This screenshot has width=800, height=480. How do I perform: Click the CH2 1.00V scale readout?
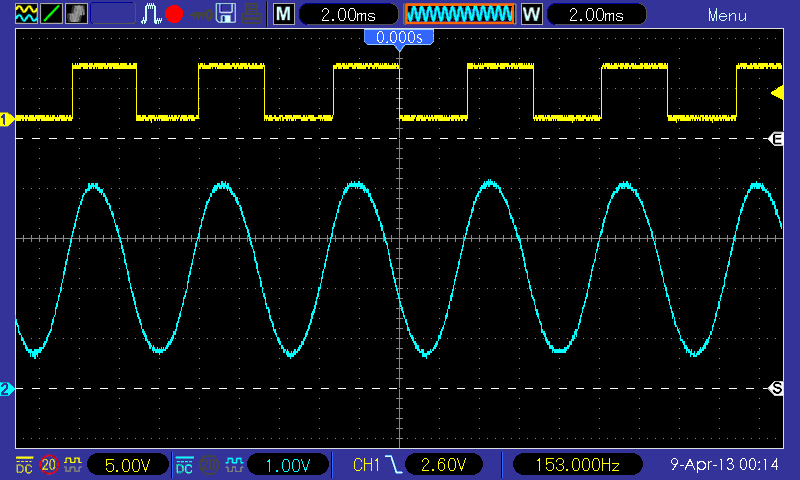287,465
